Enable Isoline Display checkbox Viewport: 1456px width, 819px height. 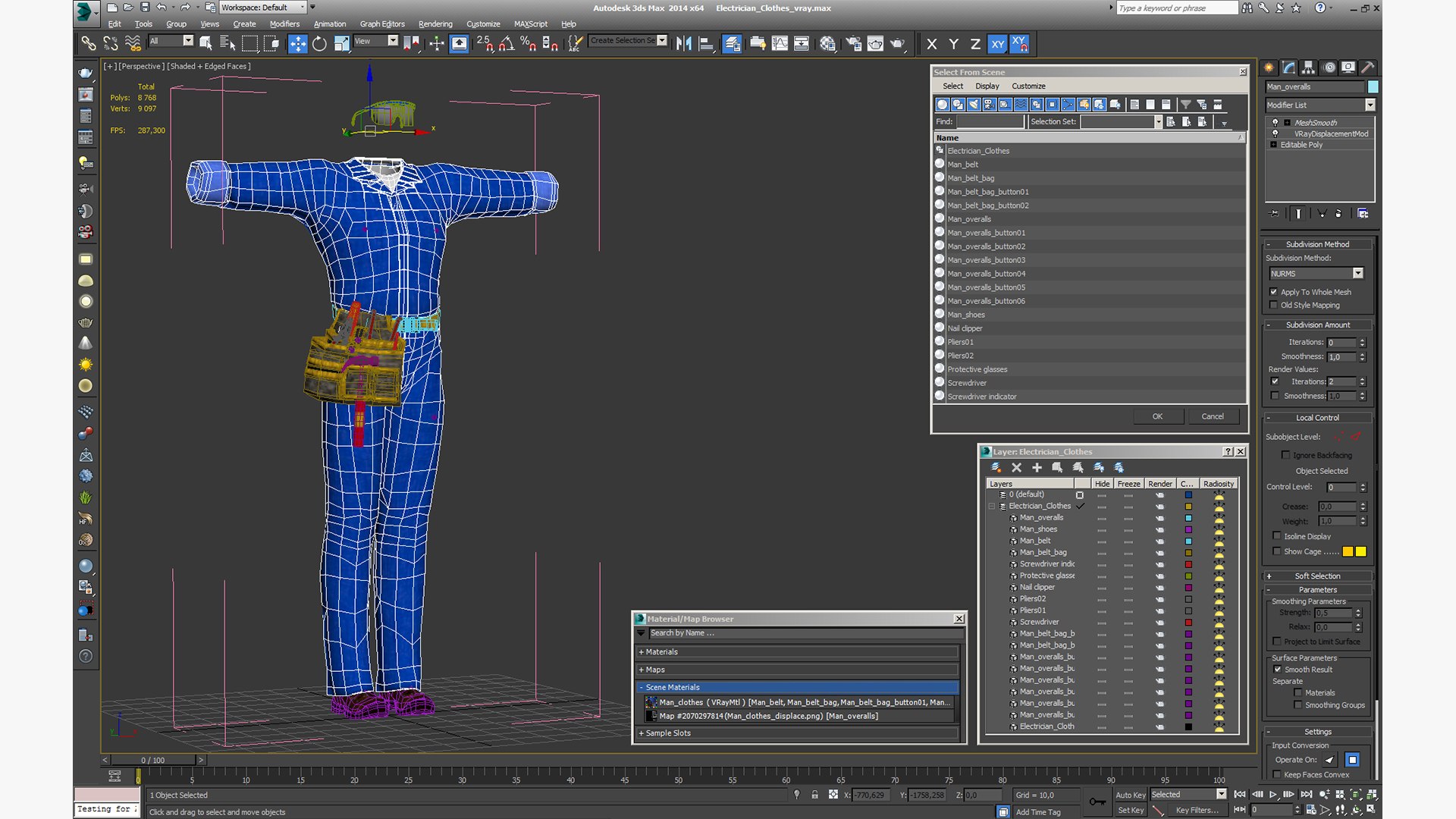[x=1277, y=536]
